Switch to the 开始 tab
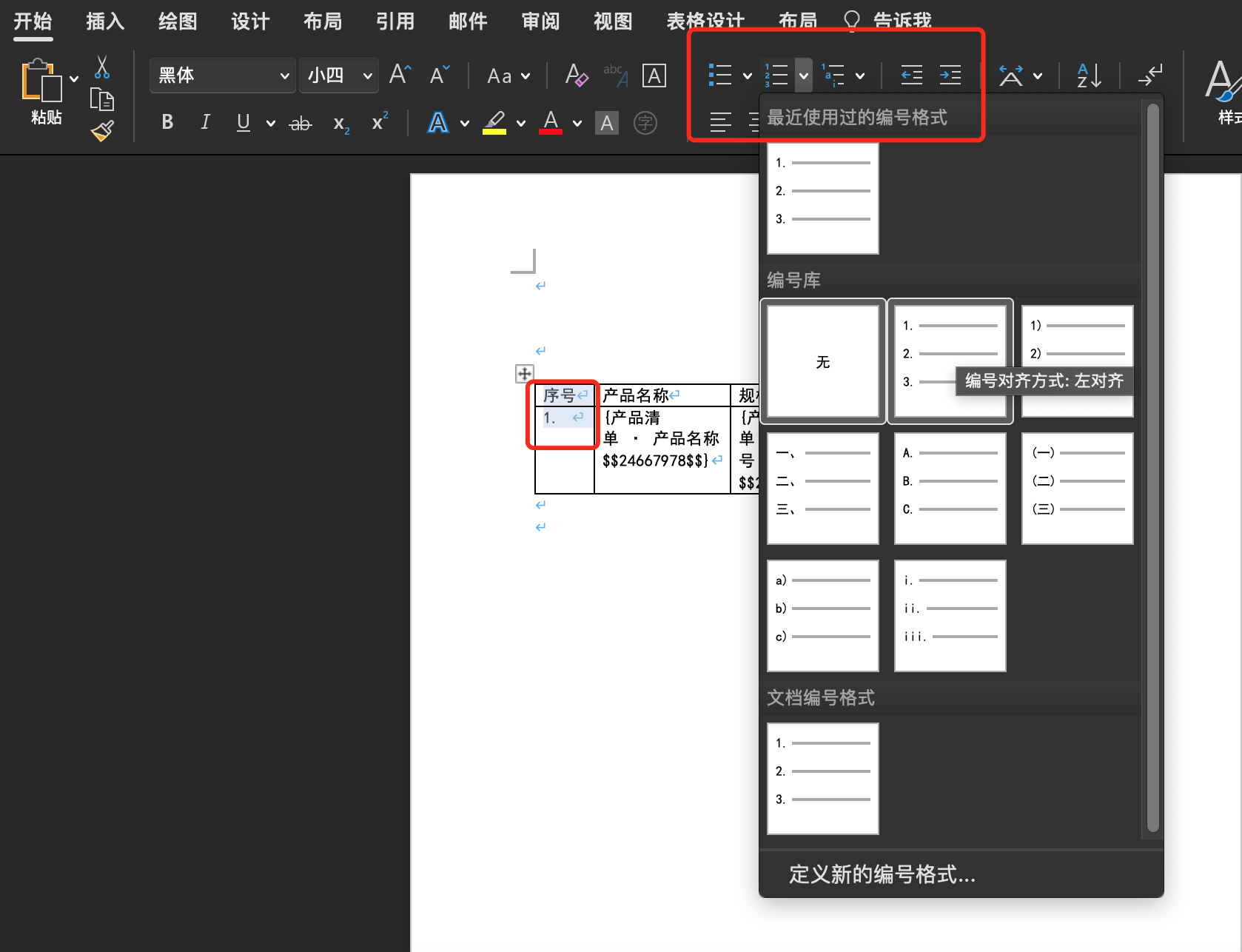The image size is (1242, 952). [33, 21]
